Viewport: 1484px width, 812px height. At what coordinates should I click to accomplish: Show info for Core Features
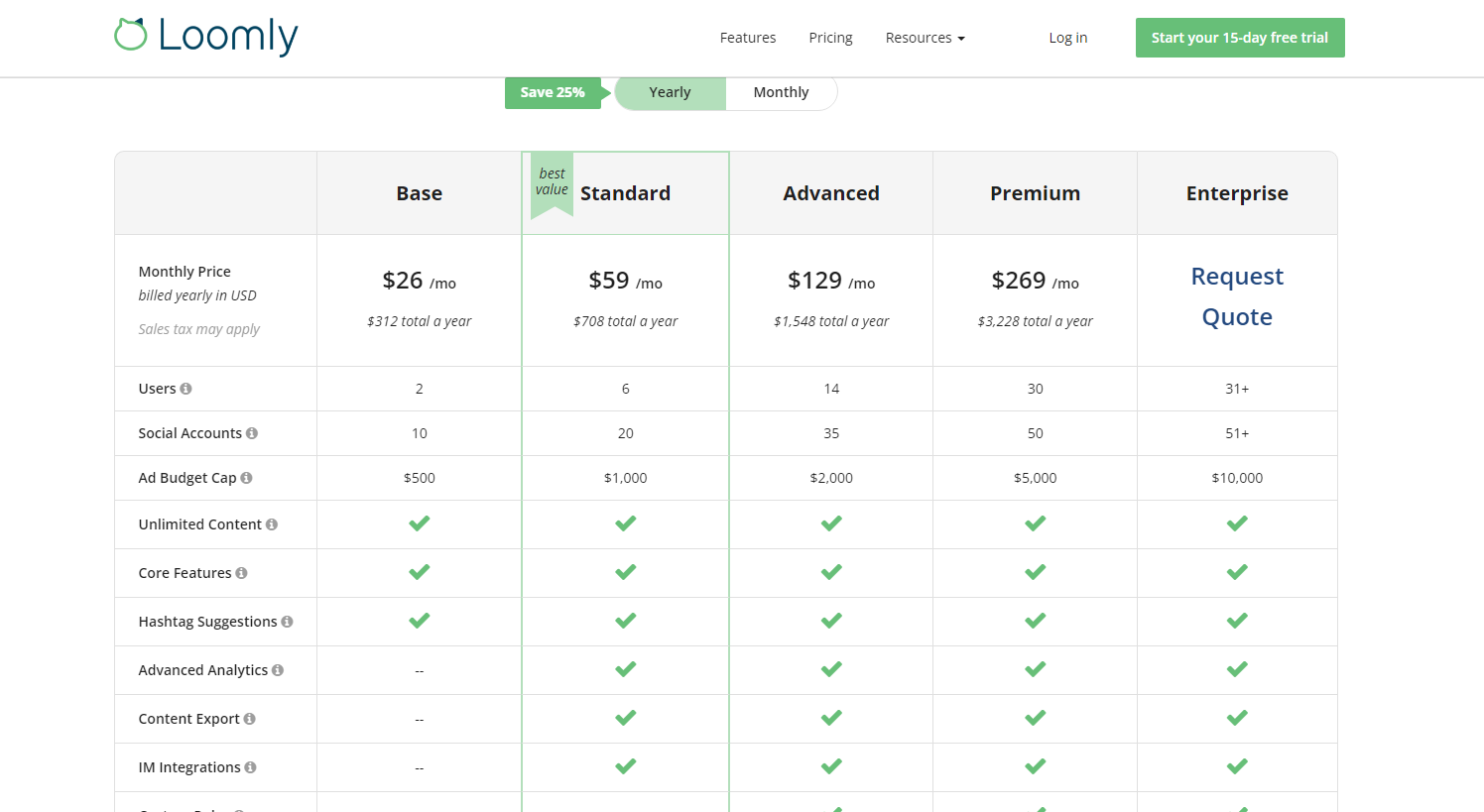coord(241,573)
